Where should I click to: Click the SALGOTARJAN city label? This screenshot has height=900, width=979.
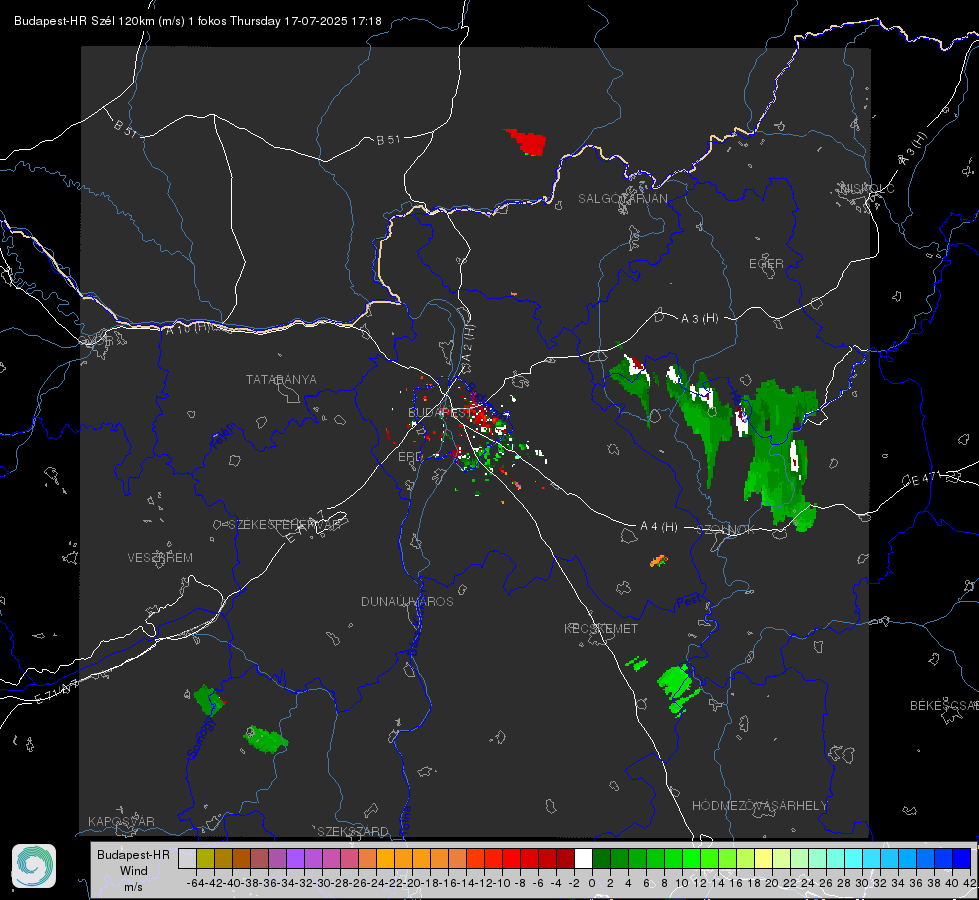click(622, 199)
